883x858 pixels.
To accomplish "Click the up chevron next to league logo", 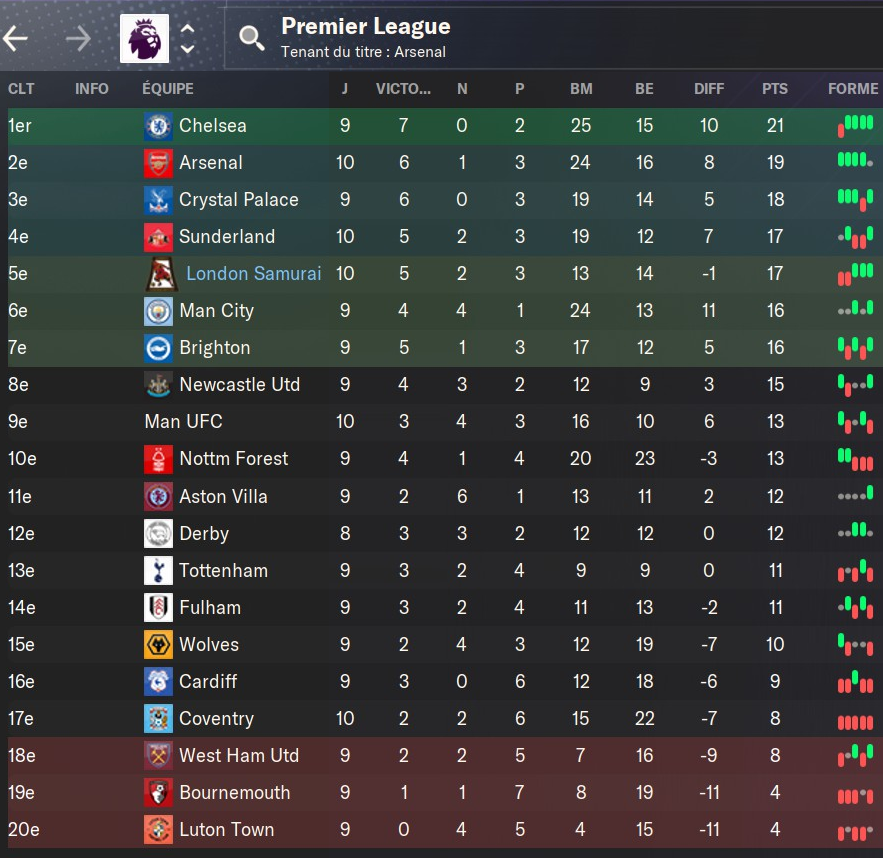I will pos(188,28).
